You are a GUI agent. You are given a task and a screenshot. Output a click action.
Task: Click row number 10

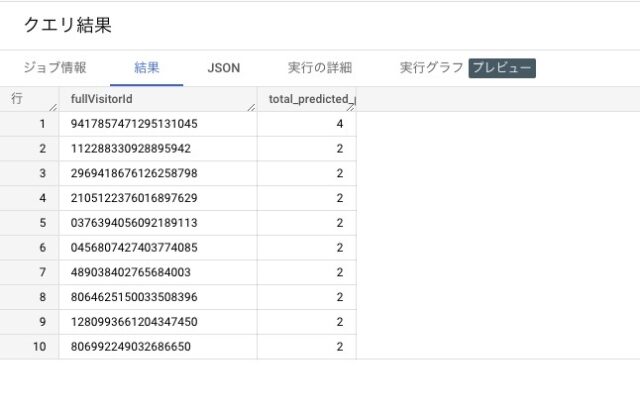click(x=40, y=347)
